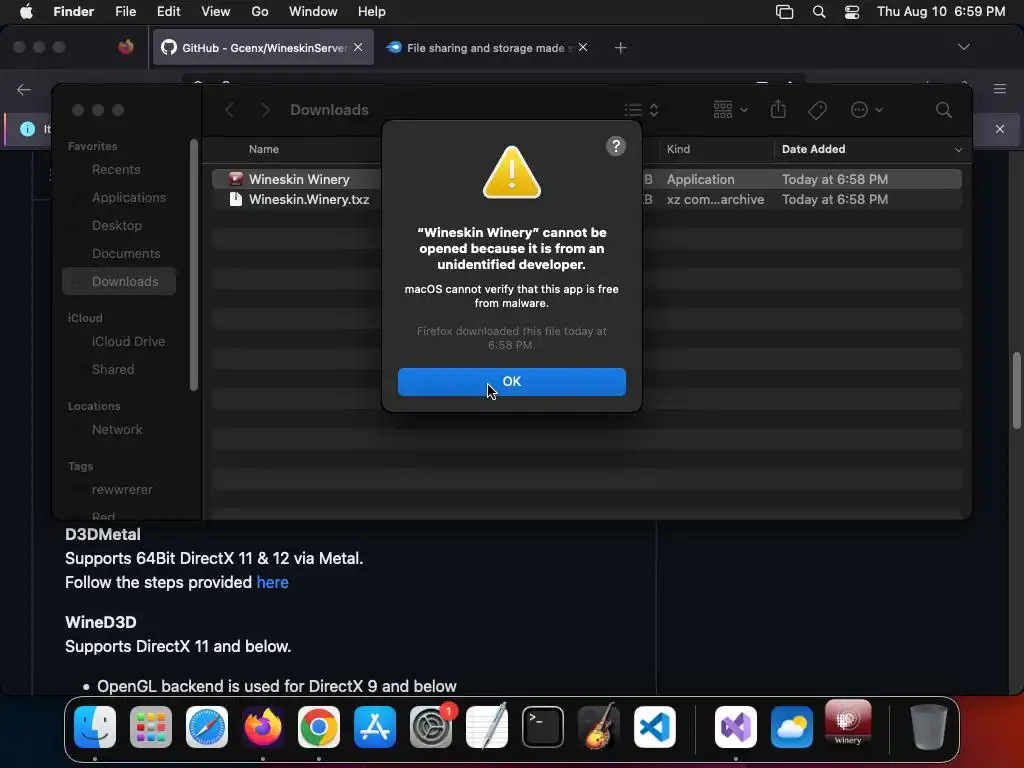Dismiss the Firefox notification bar
The width and height of the screenshot is (1024, 768).
pos(999,129)
